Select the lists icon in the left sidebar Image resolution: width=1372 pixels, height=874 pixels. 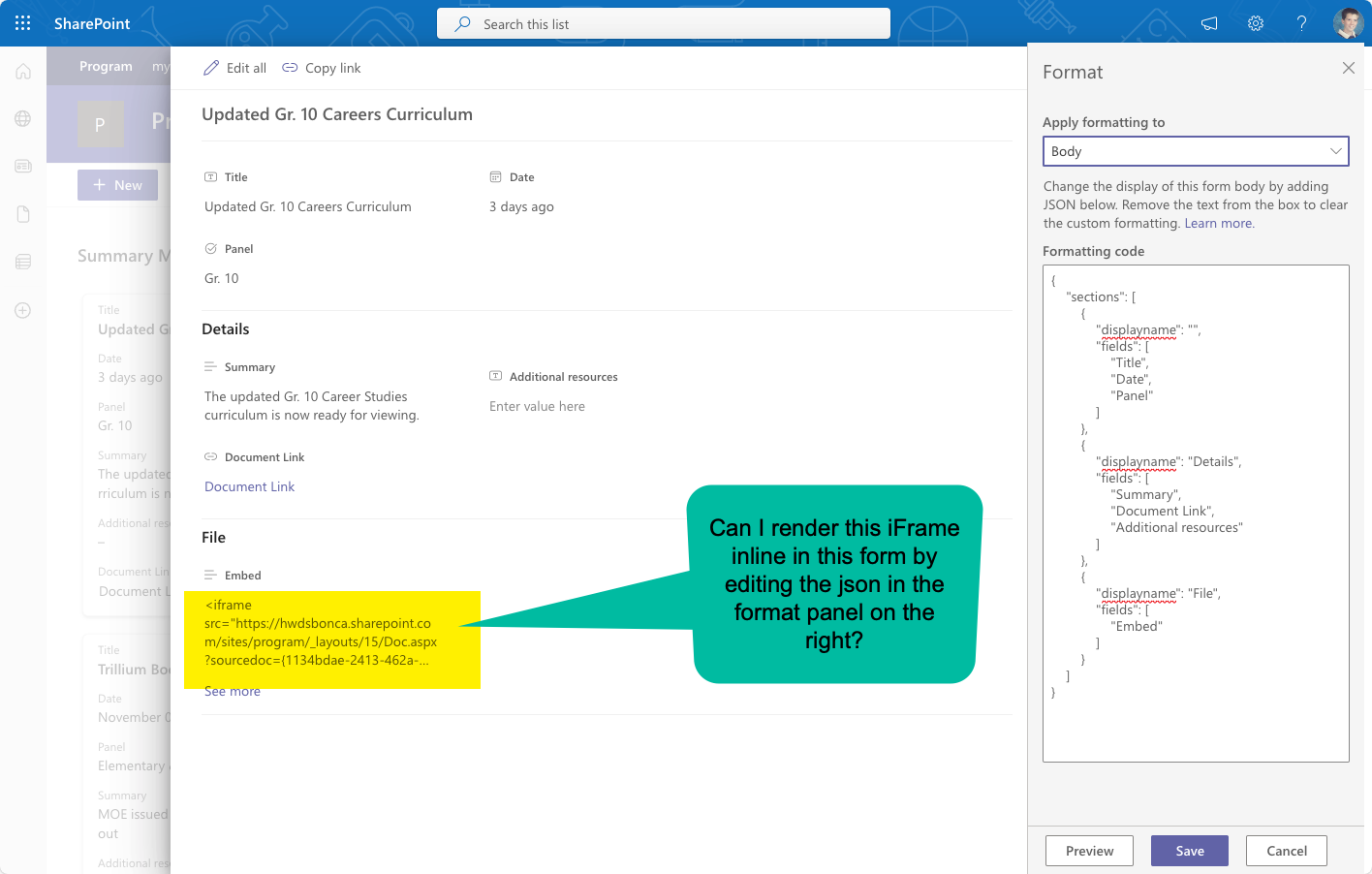(x=22, y=261)
